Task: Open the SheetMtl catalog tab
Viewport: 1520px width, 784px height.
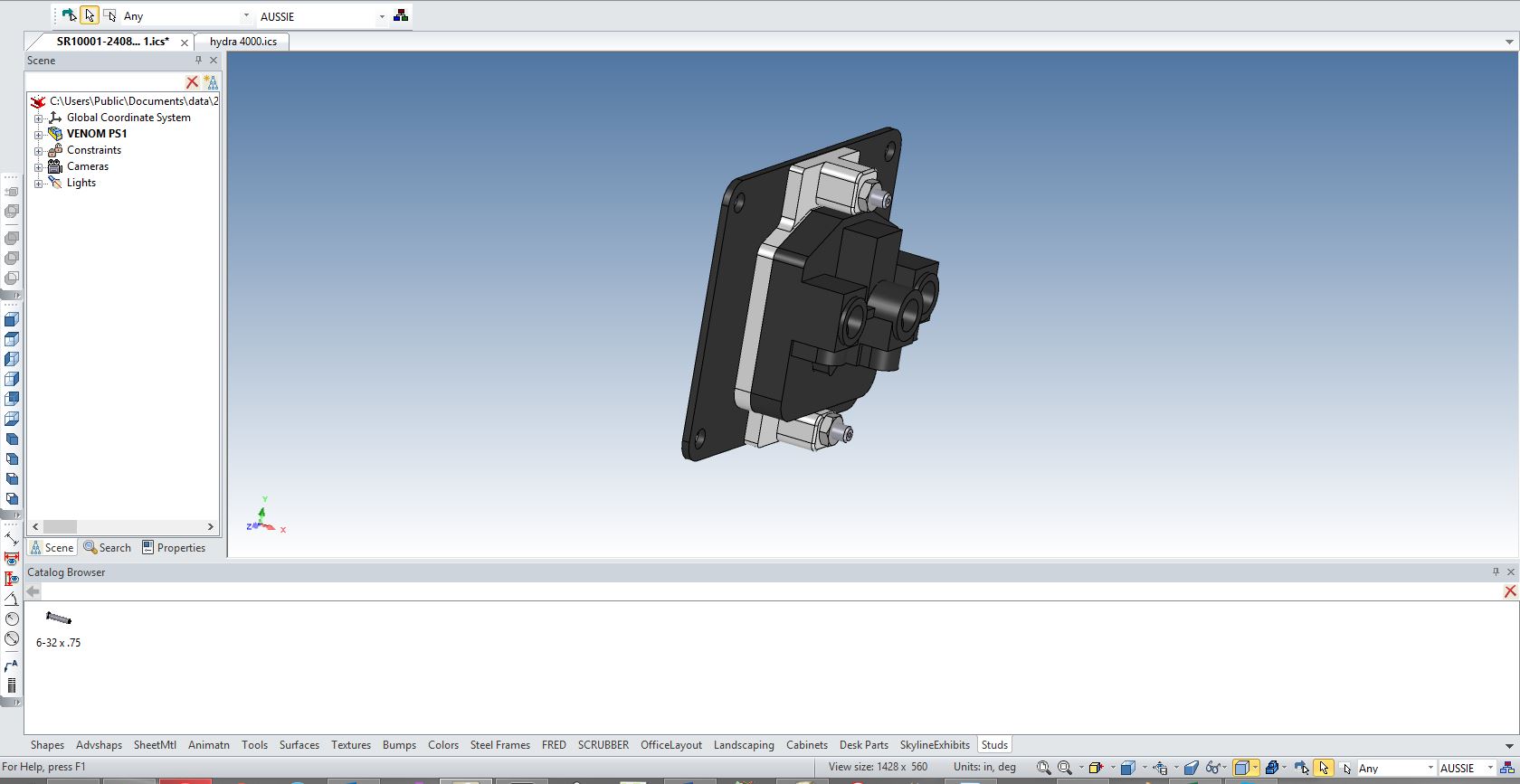Action: tap(155, 745)
